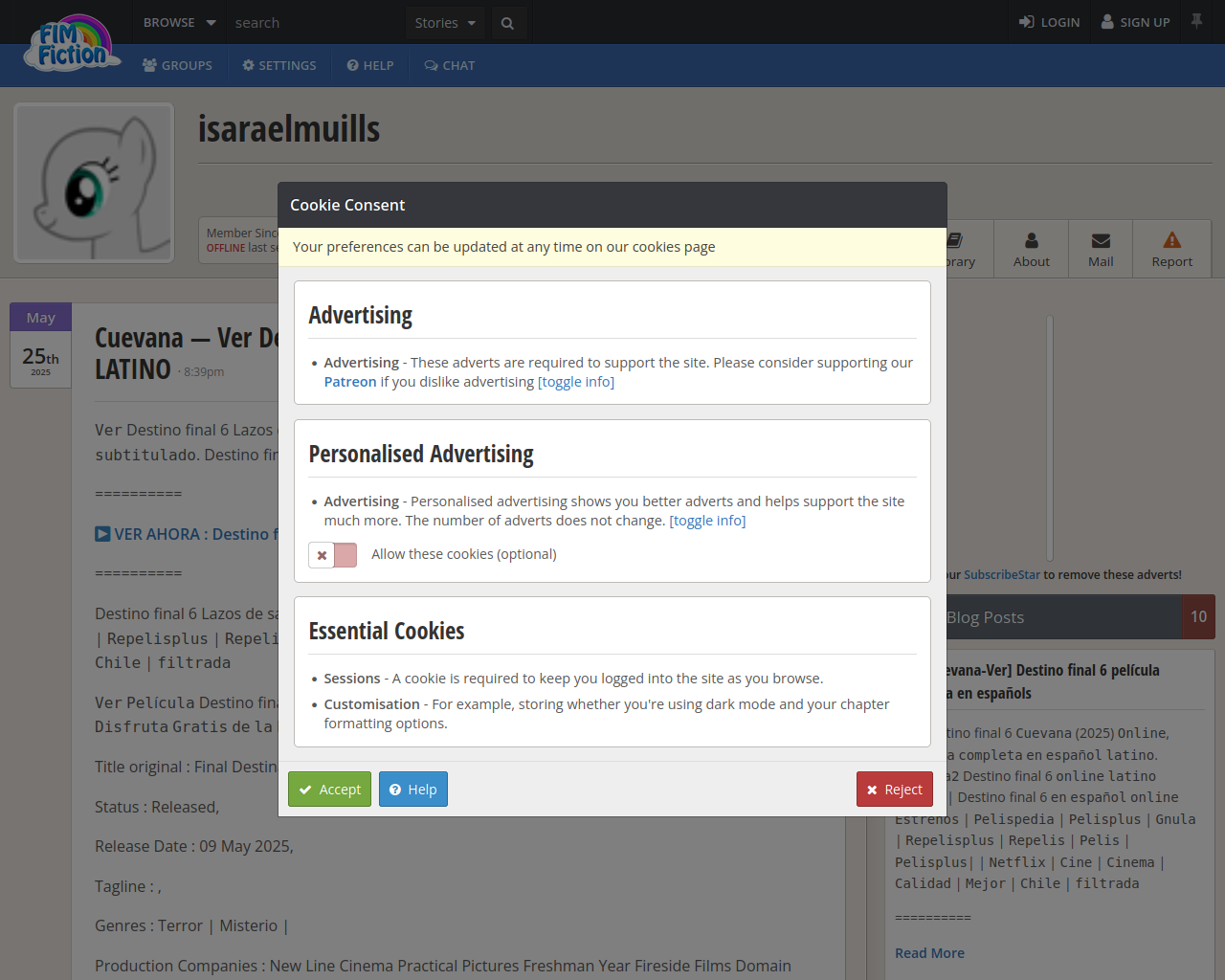Open the CHAT menu item
Viewport: 1225px width, 980px height.
450,65
